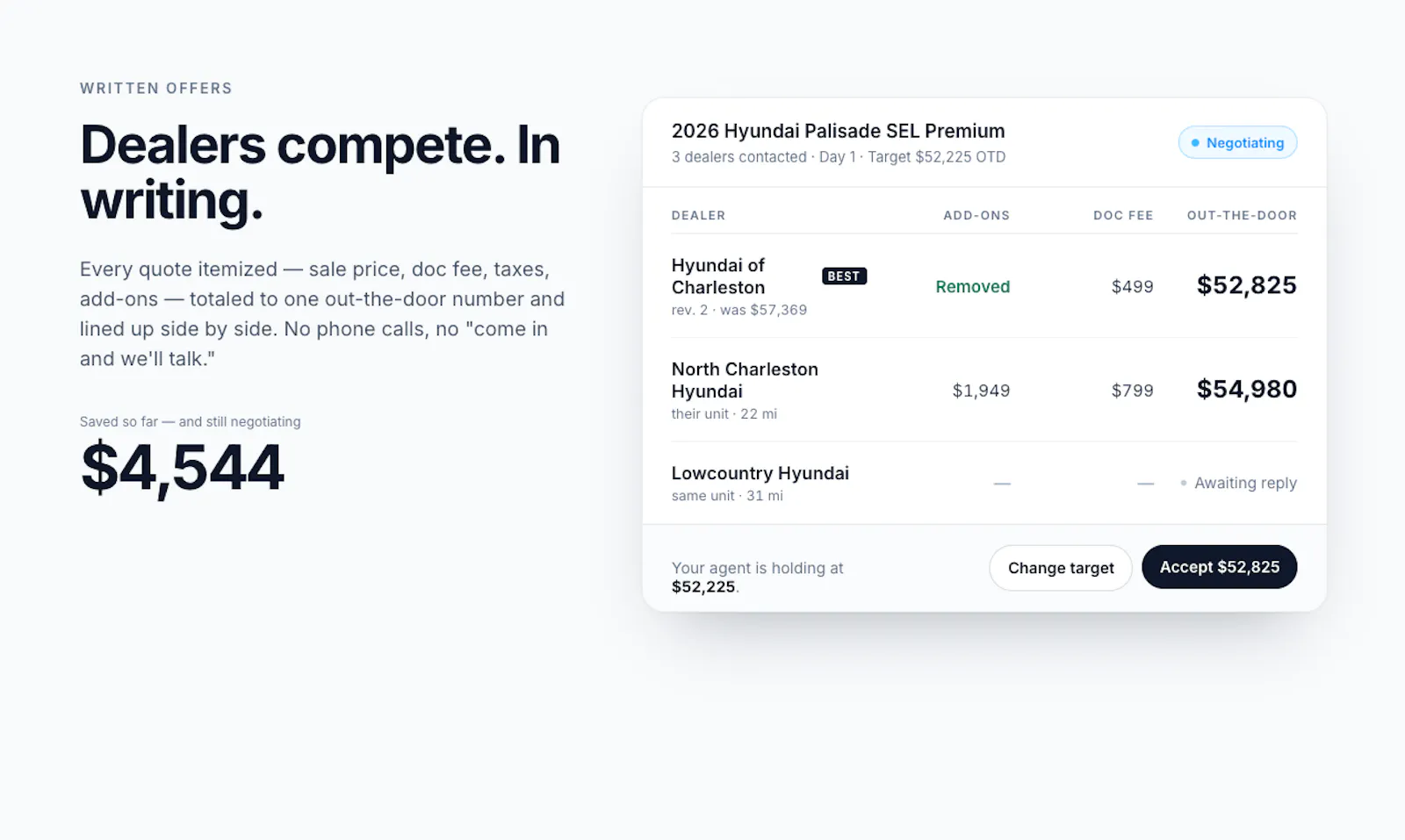
Task: Click the Accept $52,825 button
Action: tap(1219, 567)
